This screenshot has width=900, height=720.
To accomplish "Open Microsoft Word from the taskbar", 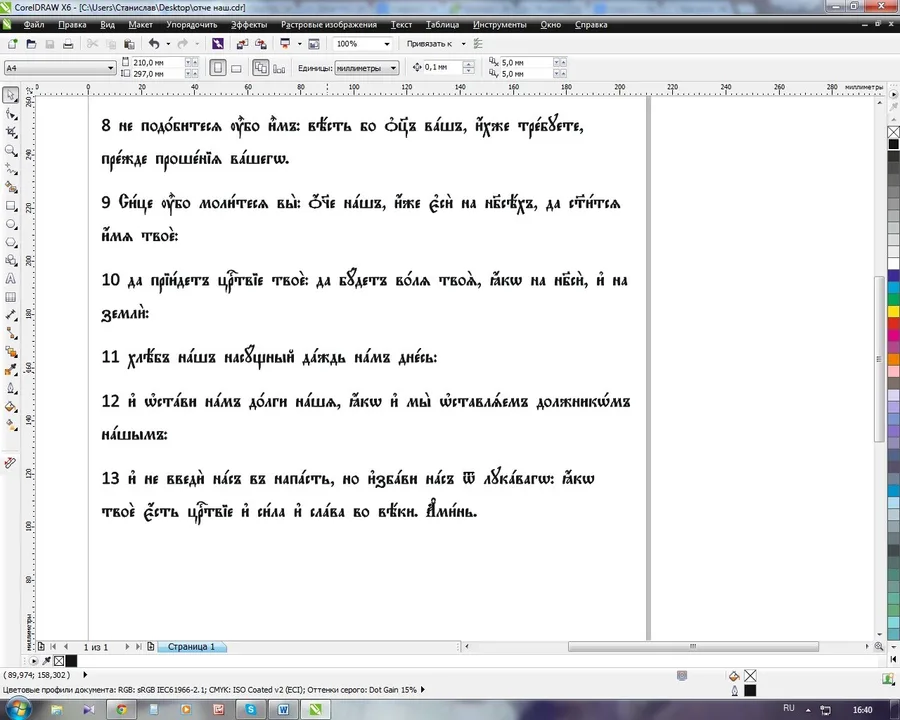I will [x=283, y=710].
